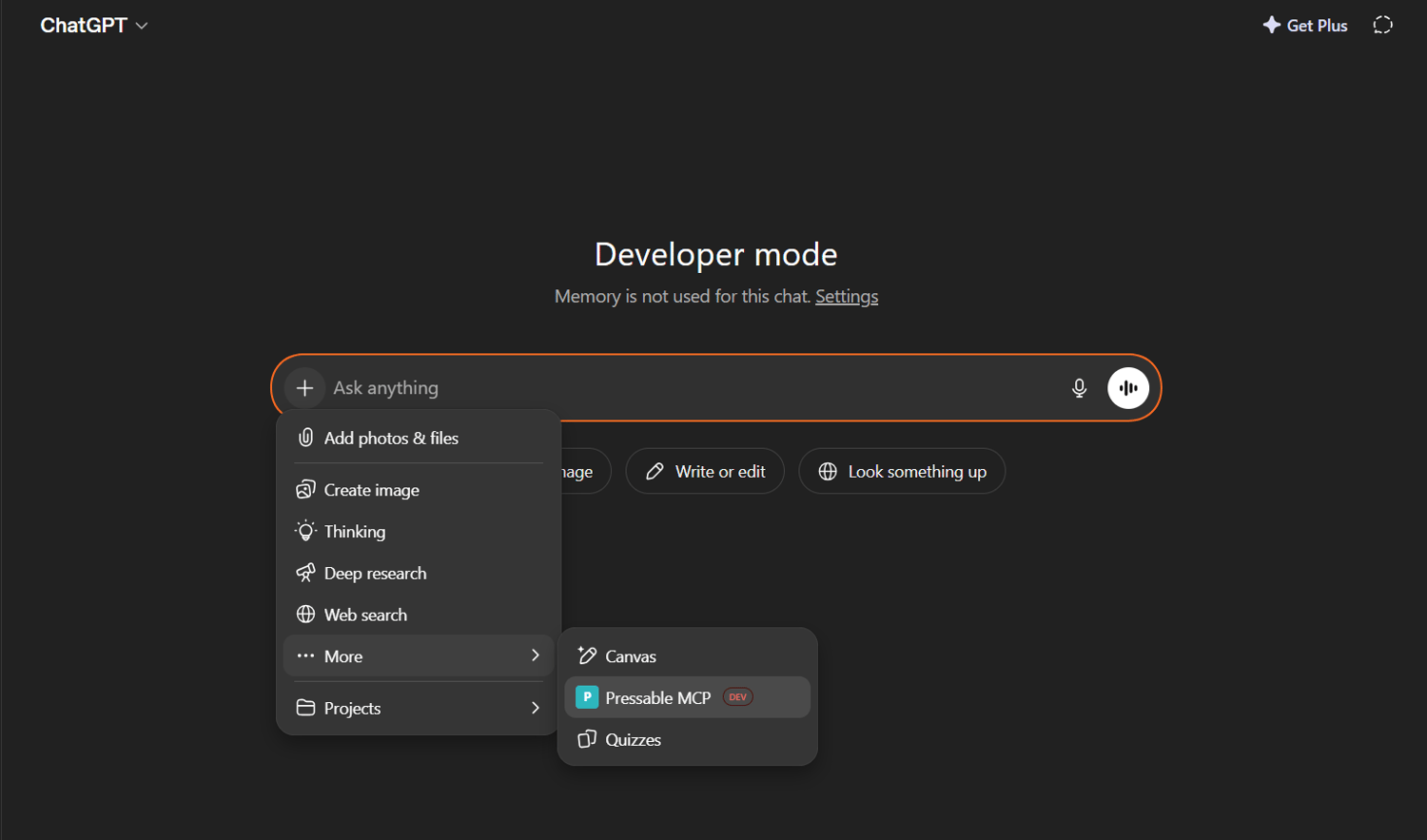The width and height of the screenshot is (1427, 840).
Task: Select Pressable MCP connector
Action: 687,697
